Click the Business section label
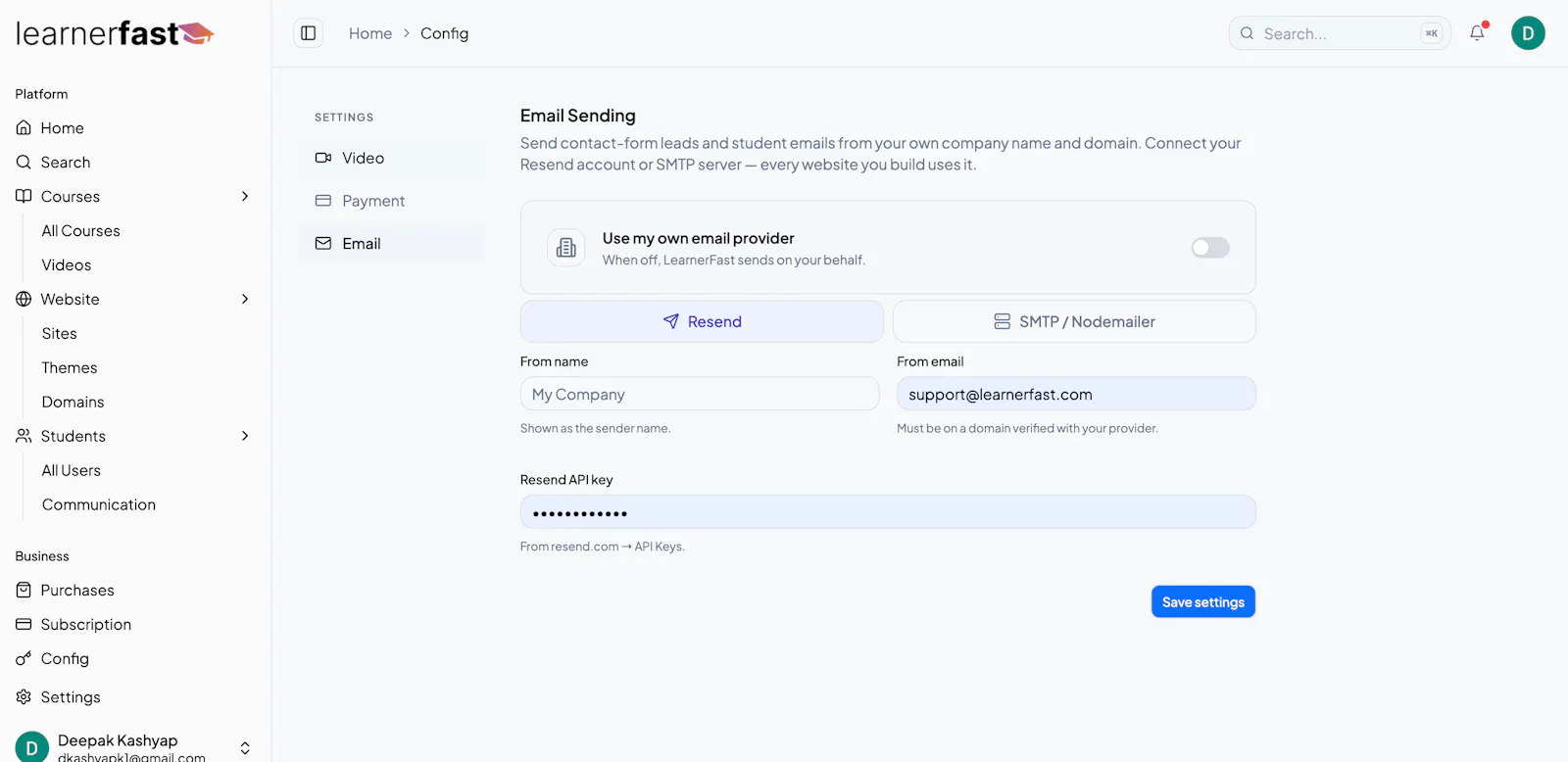Screen dimensions: 1568x762 click(x=42, y=555)
